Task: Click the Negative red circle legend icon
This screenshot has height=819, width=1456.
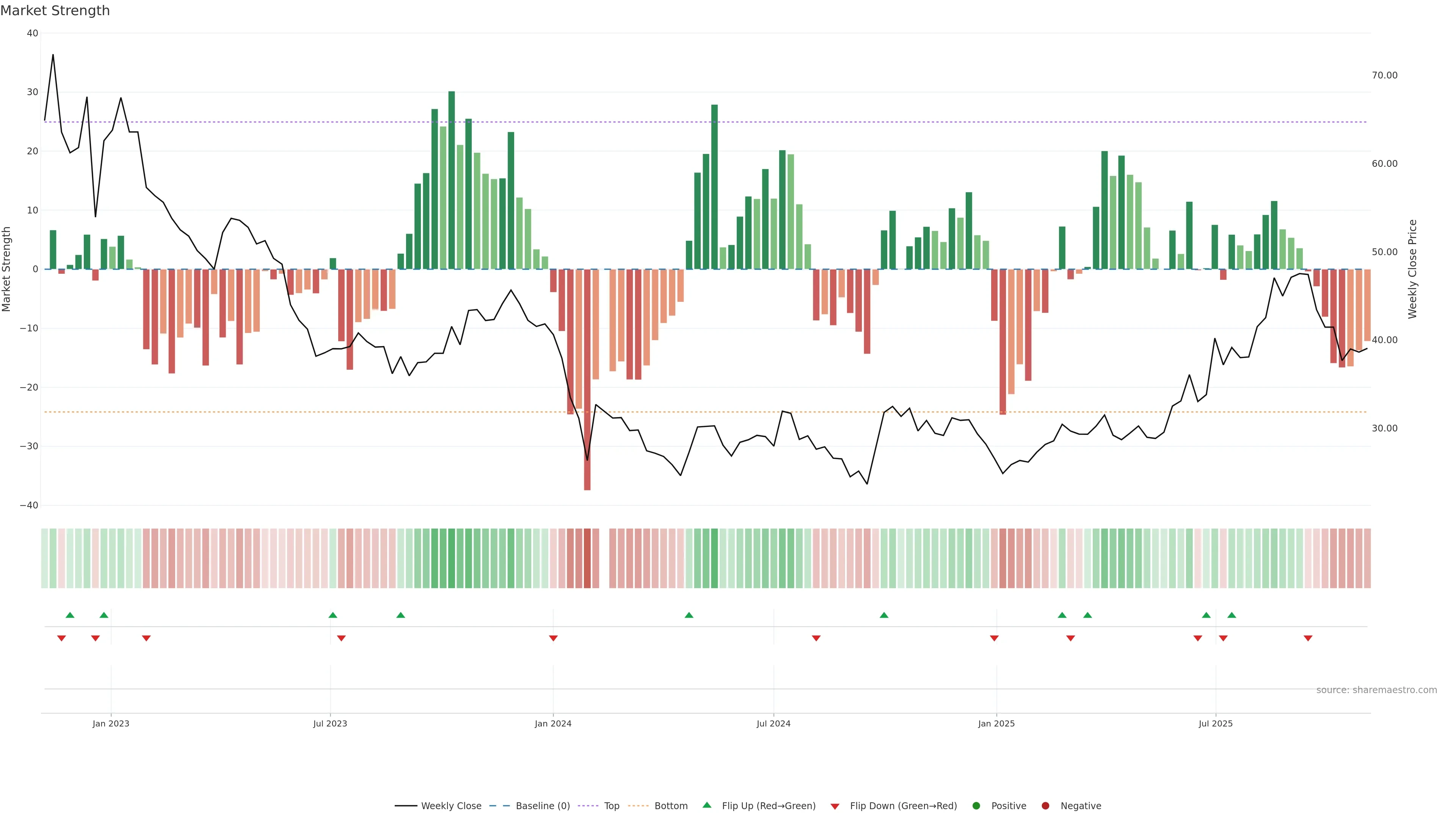Action: pyautogui.click(x=1045, y=805)
